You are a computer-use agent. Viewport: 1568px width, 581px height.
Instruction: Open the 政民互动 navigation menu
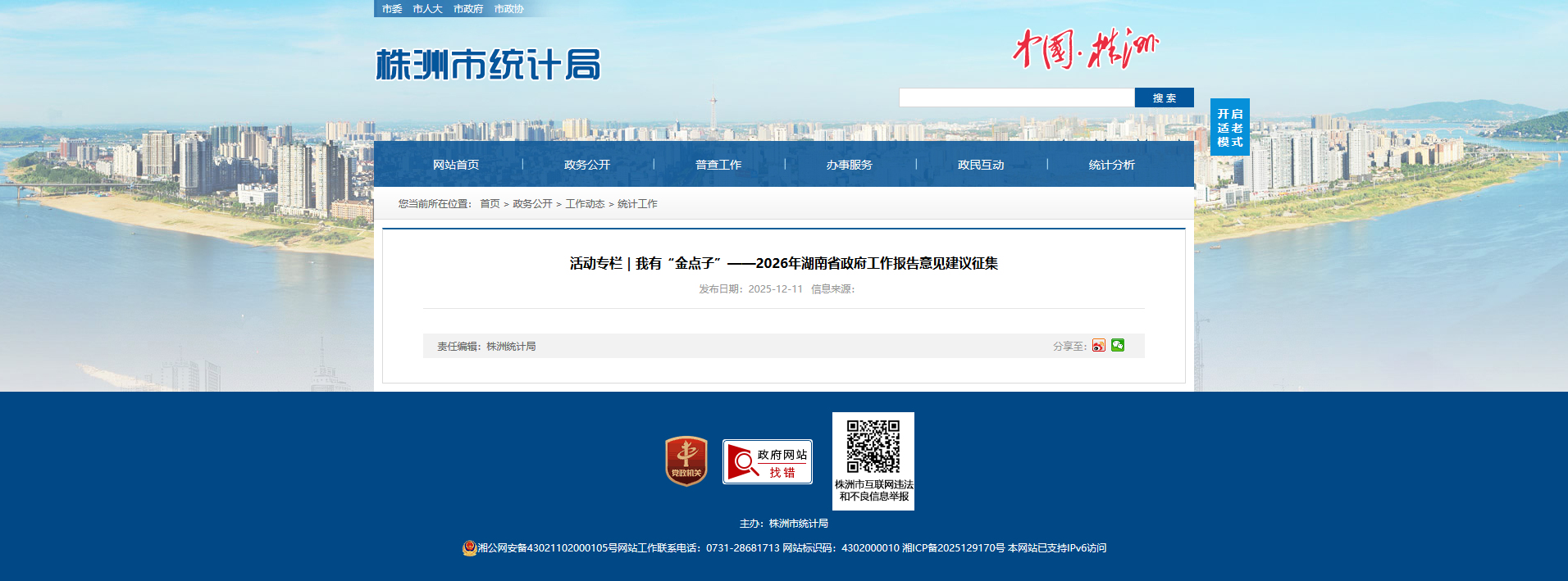(x=981, y=165)
